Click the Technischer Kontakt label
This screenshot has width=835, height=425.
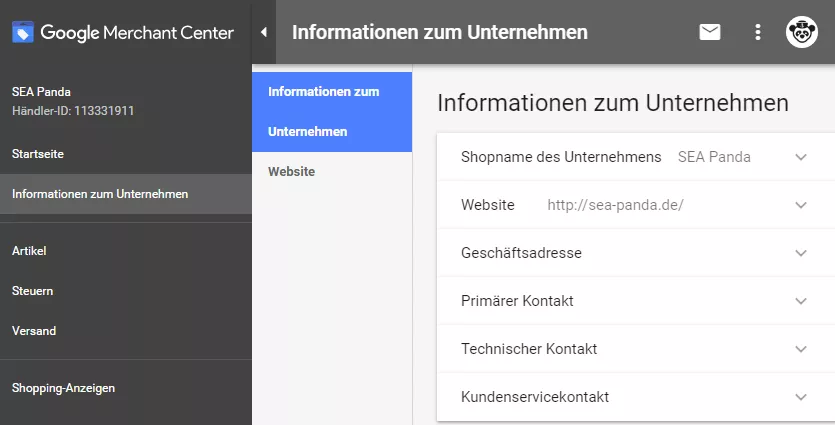pos(529,349)
